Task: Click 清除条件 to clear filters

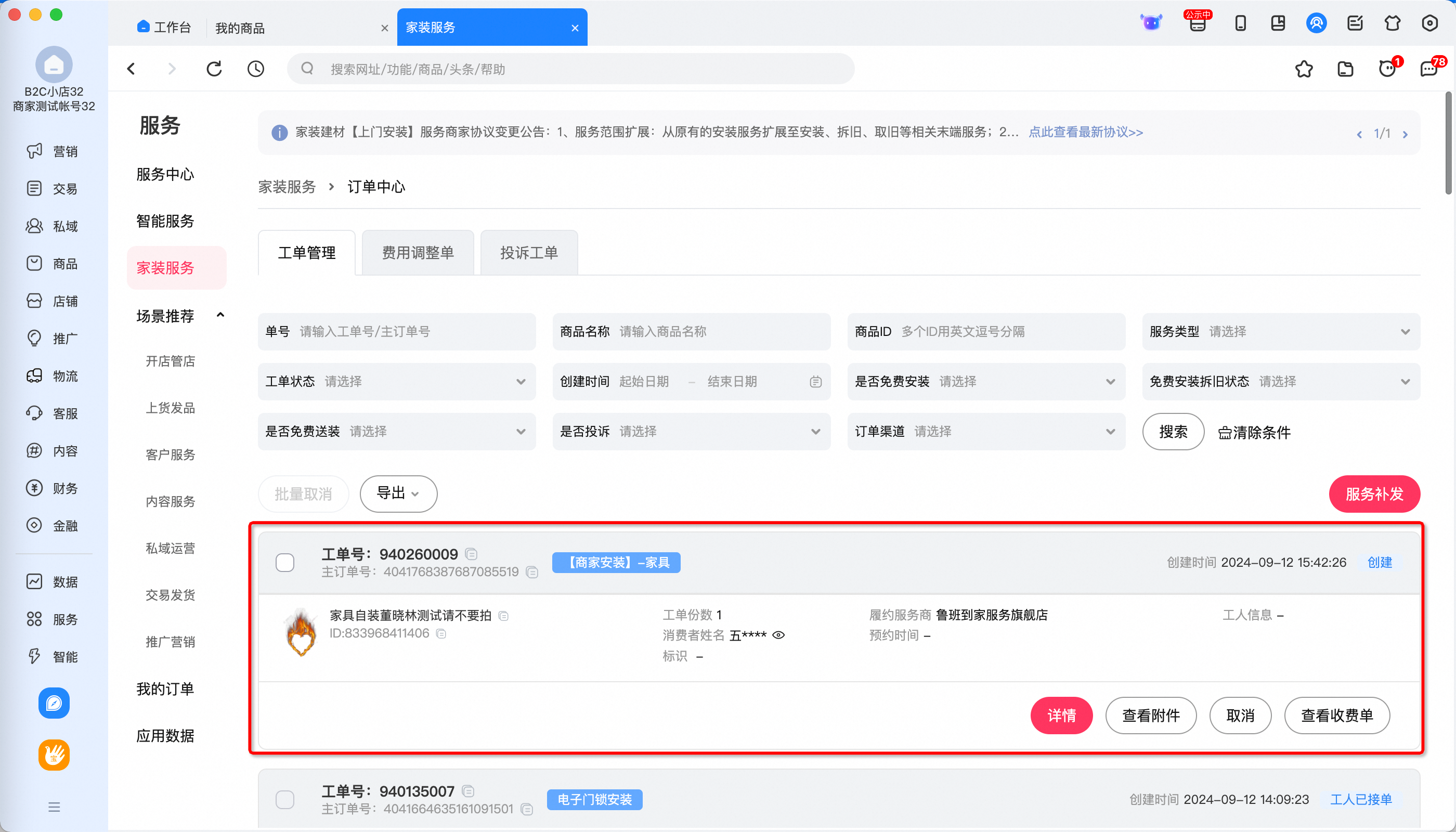Action: (x=1254, y=433)
